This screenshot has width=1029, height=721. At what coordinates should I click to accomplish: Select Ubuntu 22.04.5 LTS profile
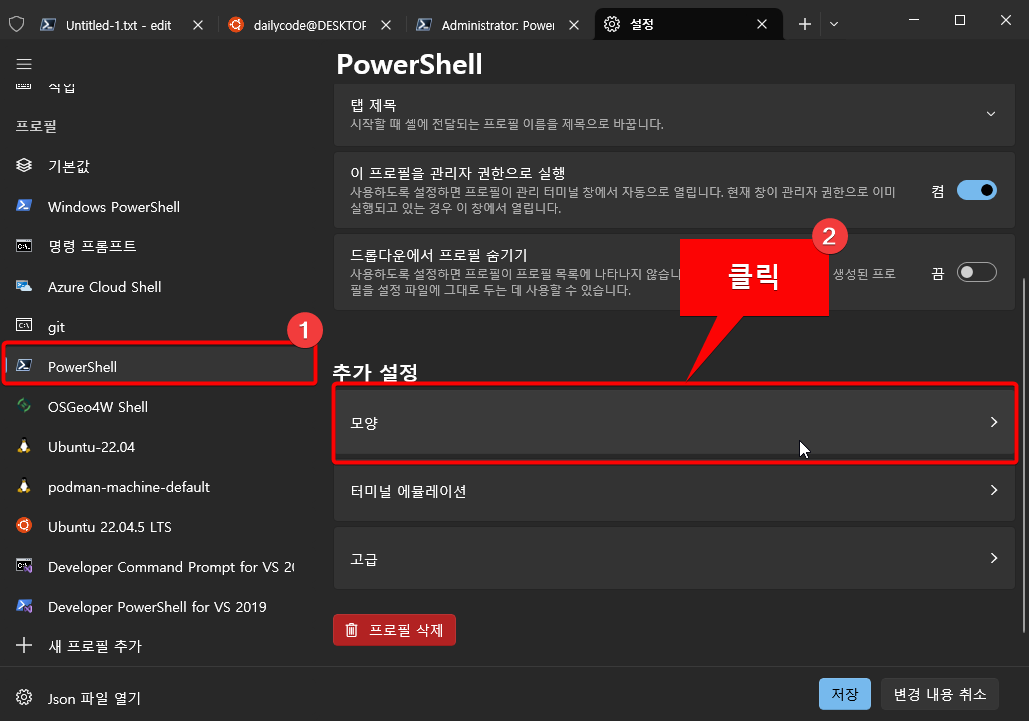pos(159,526)
